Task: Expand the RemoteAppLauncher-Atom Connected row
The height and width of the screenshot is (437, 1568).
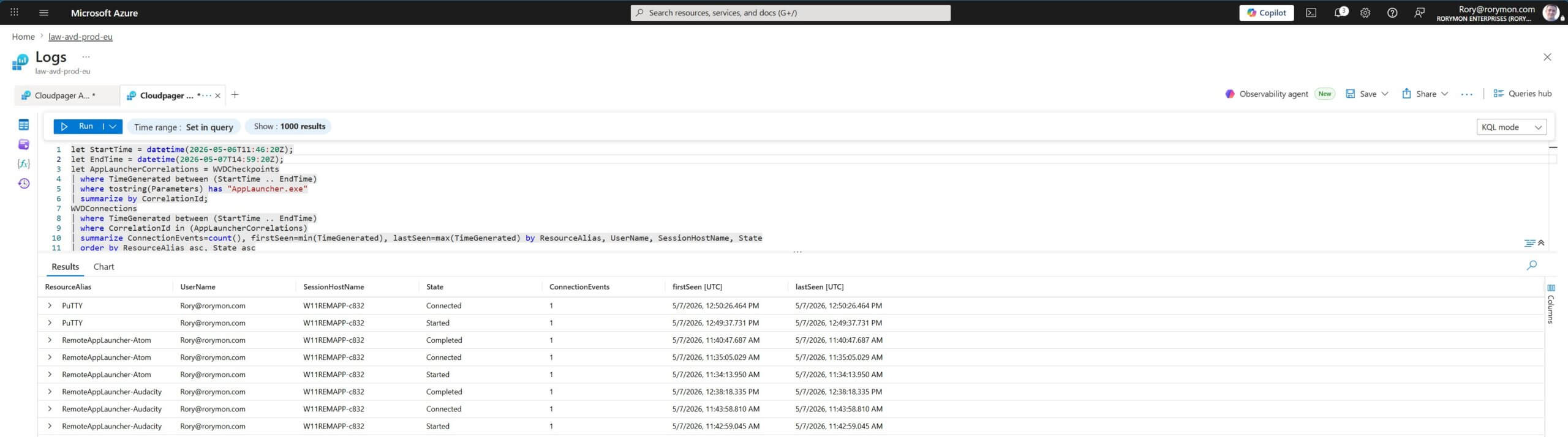Action: pos(50,357)
